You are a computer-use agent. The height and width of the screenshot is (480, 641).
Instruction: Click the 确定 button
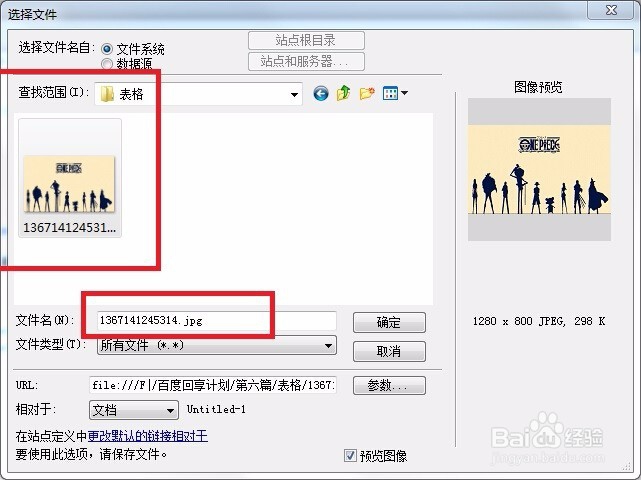pos(389,323)
